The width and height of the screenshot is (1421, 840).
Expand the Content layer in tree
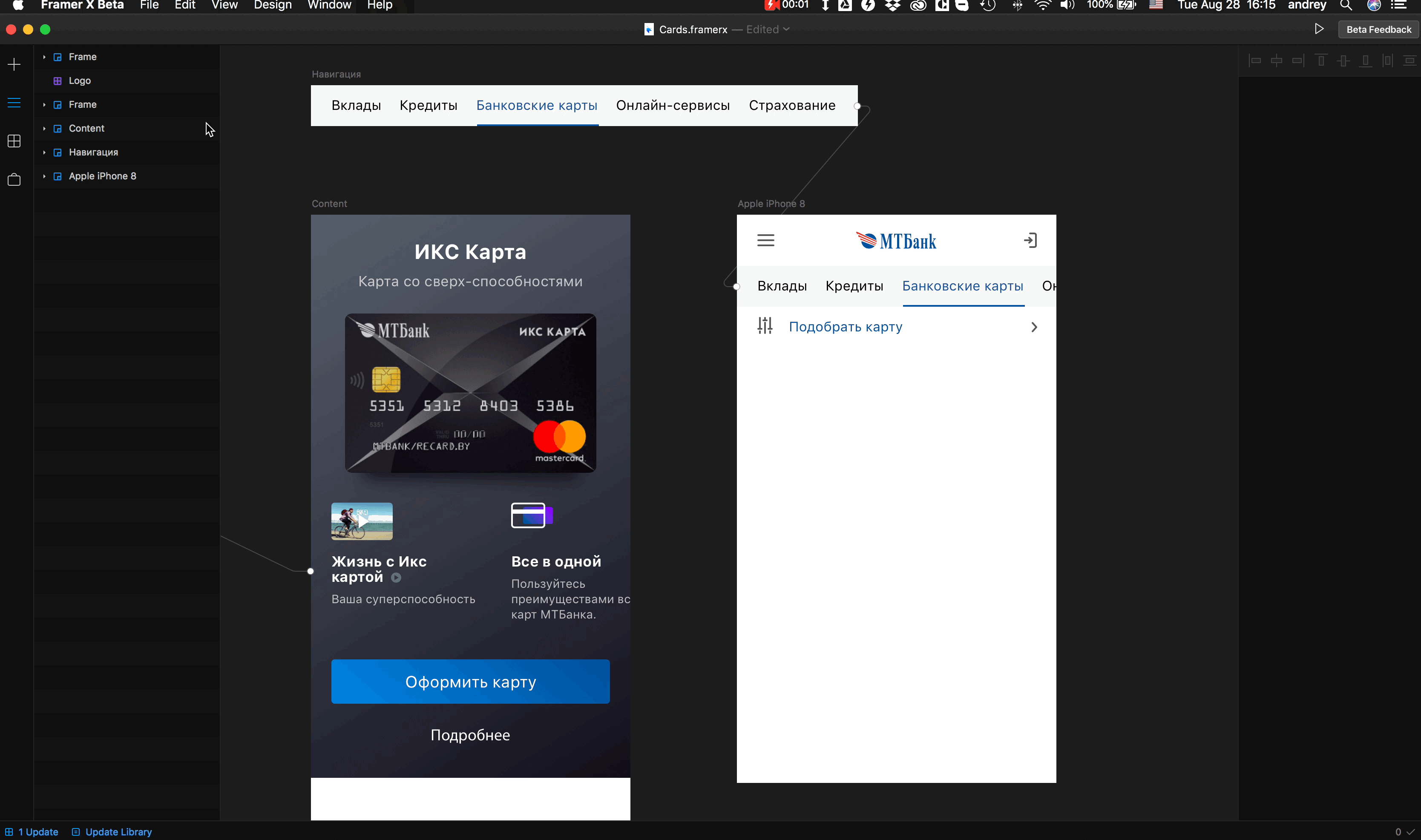(44, 129)
